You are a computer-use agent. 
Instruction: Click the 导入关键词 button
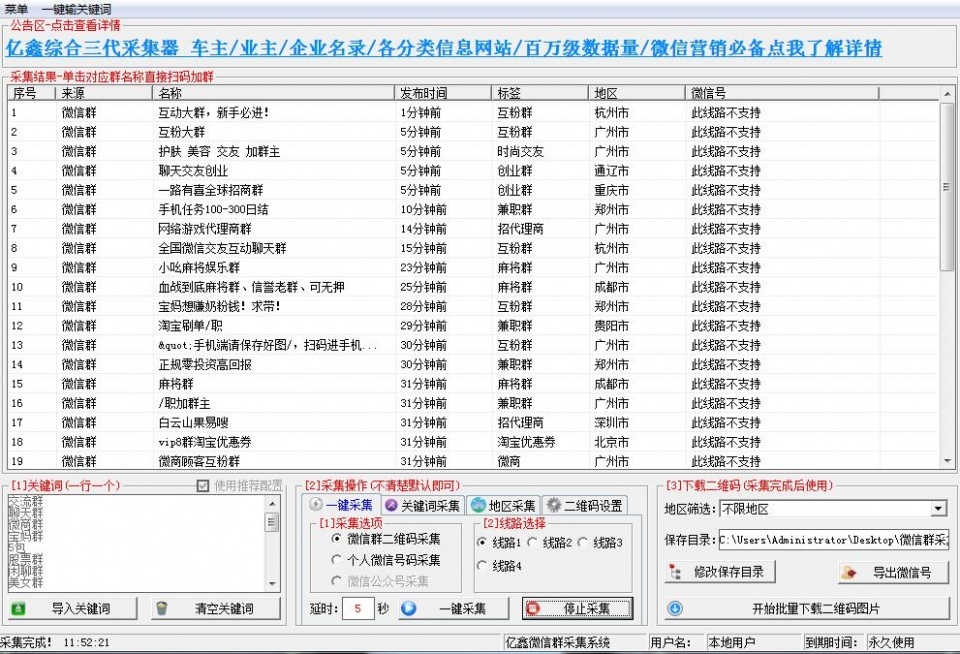pyautogui.click(x=73, y=609)
